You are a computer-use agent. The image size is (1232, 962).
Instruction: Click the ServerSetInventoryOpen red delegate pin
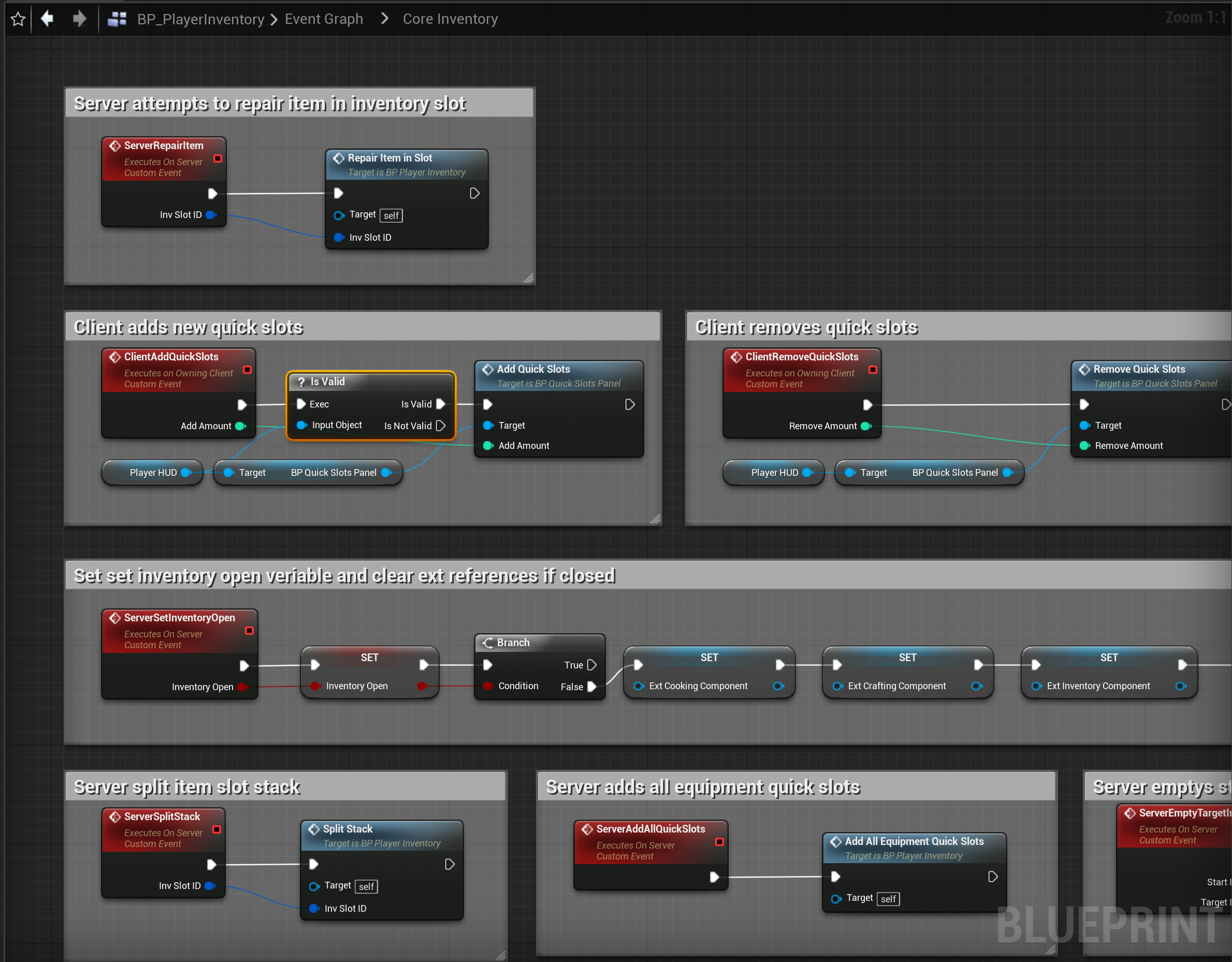(249, 631)
